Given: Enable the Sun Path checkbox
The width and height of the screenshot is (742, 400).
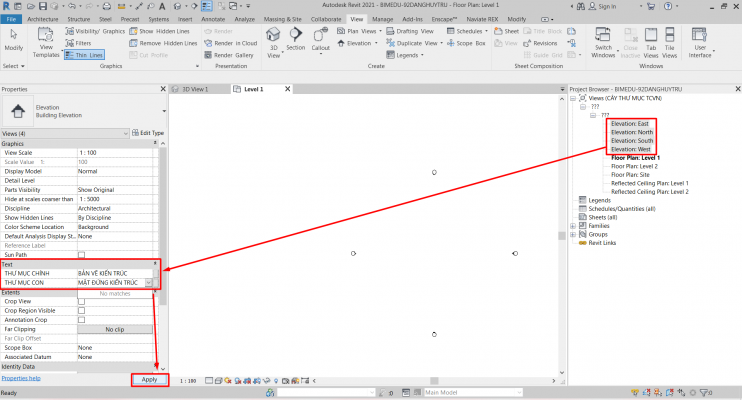Looking at the screenshot, I should click(81, 255).
